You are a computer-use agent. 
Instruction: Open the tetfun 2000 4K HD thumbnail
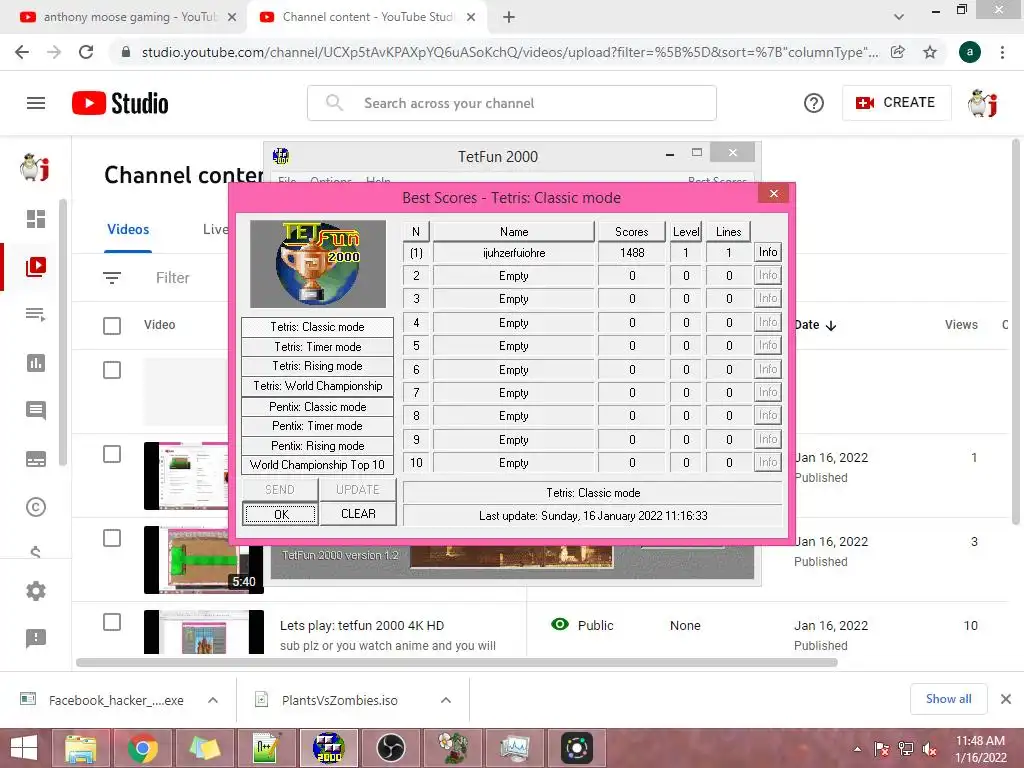pyautogui.click(x=204, y=632)
